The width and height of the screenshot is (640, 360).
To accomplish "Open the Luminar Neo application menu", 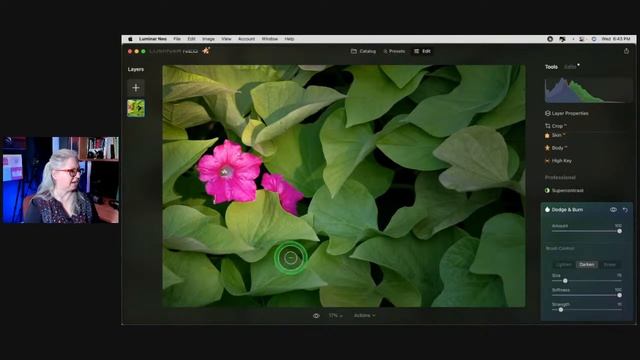I will (153, 39).
